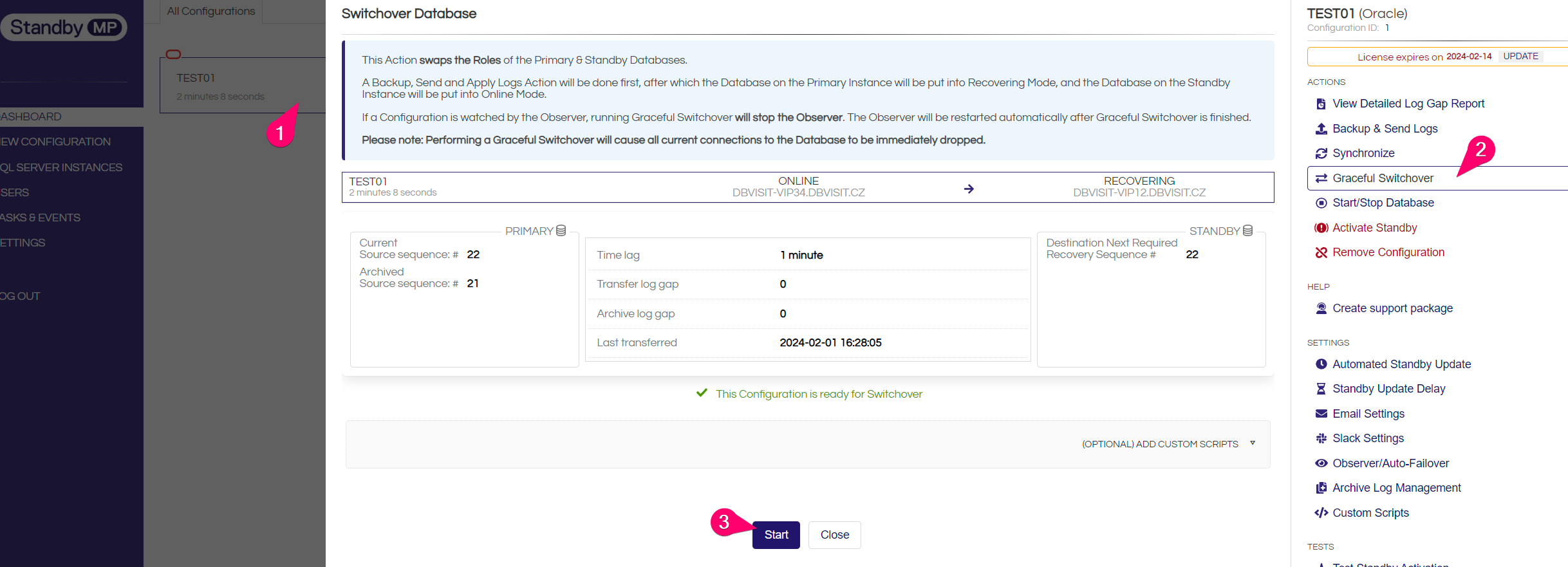1568x567 pixels.
Task: Open SQL Server Instances in the sidebar
Action: (x=61, y=167)
